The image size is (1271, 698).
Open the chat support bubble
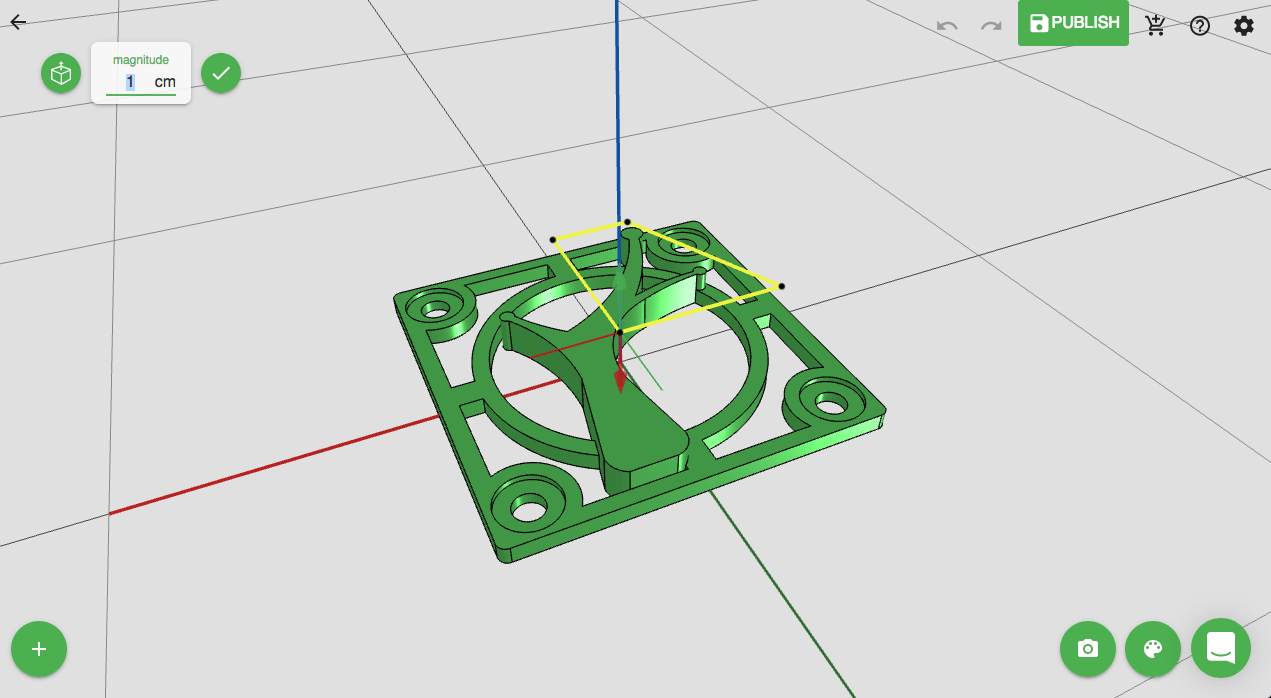1221,648
